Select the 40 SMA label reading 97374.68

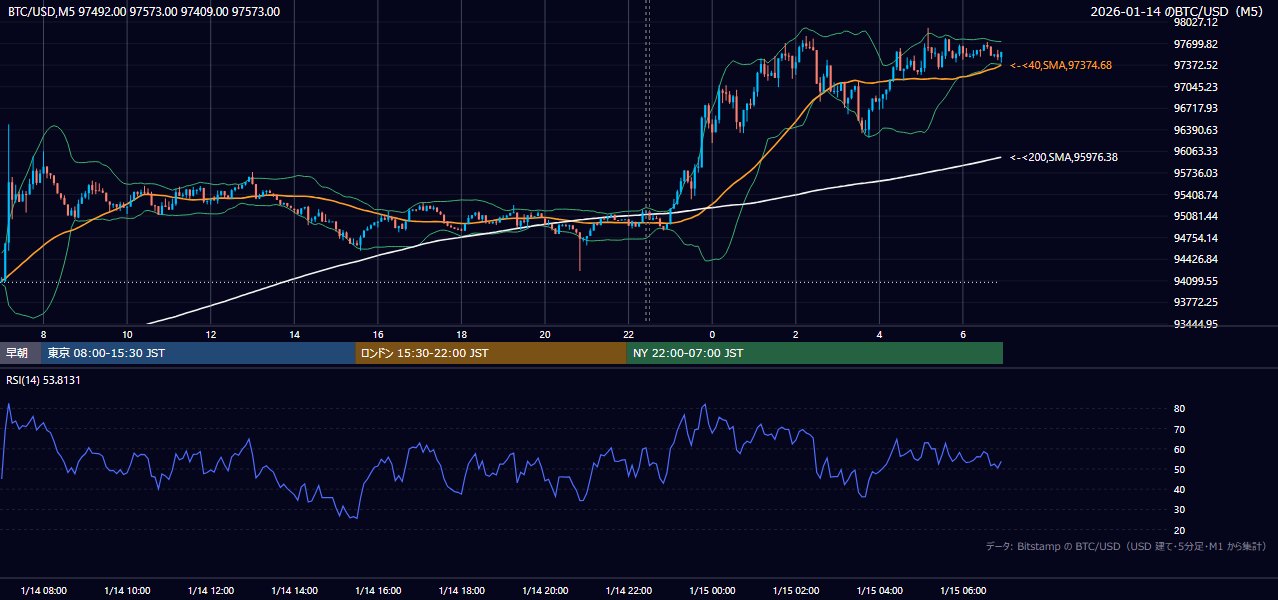click(x=1061, y=65)
